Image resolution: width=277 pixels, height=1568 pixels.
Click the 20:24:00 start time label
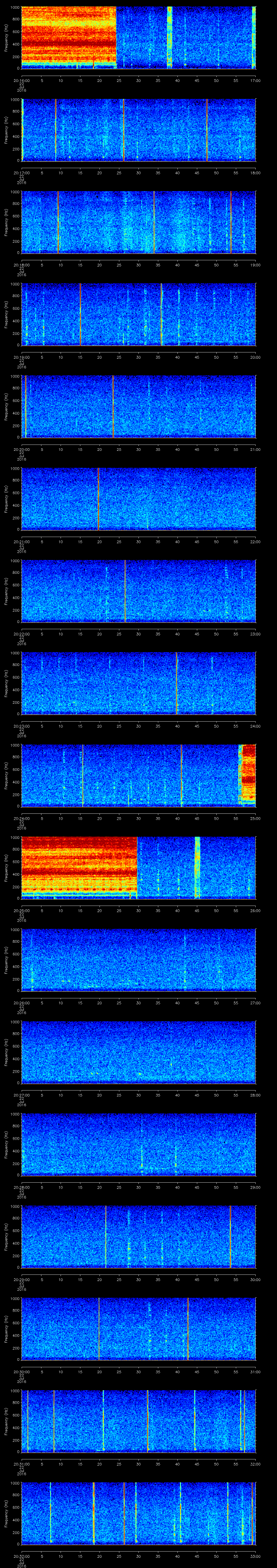click(x=22, y=818)
